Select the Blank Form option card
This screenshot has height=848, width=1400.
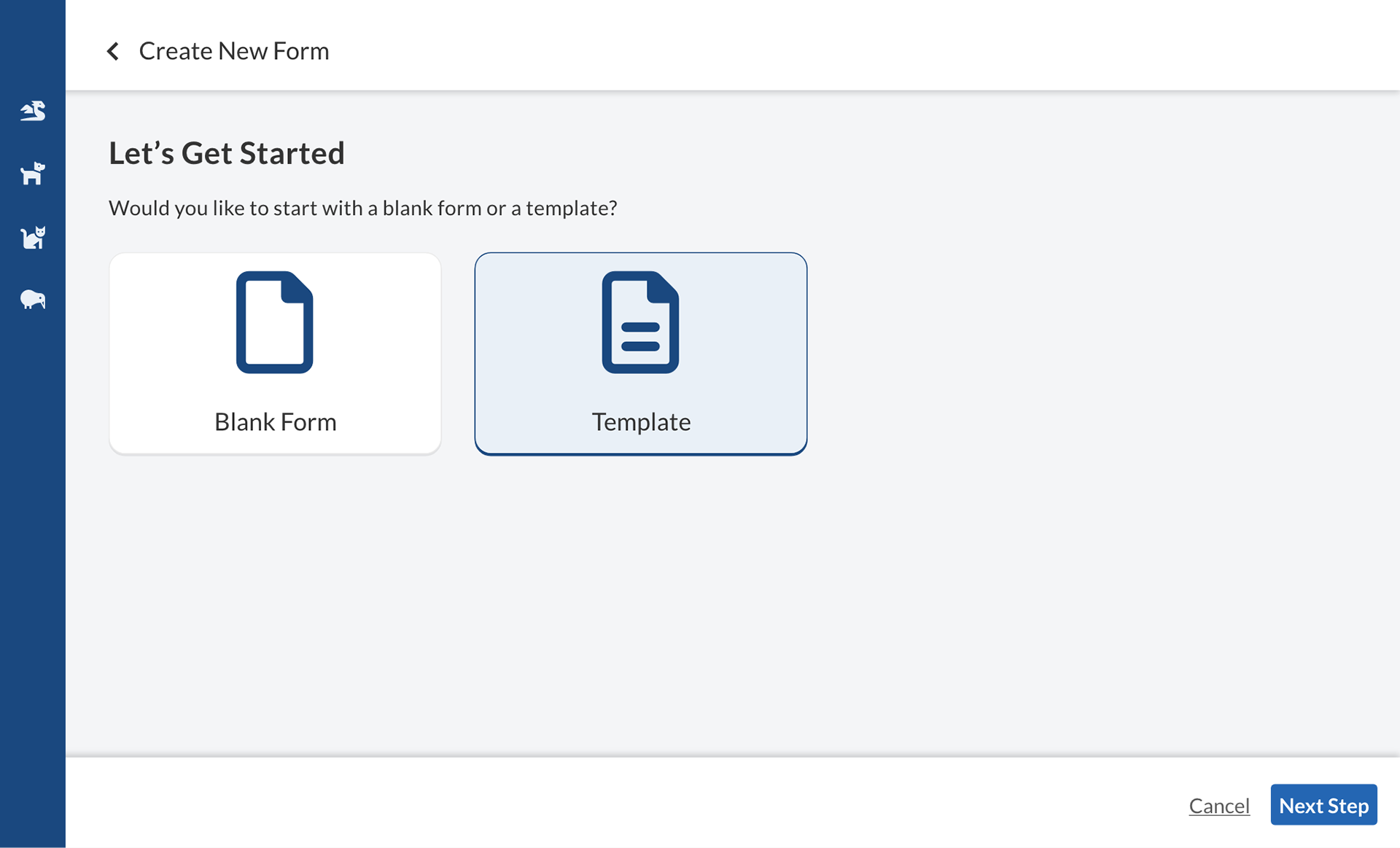pos(275,354)
